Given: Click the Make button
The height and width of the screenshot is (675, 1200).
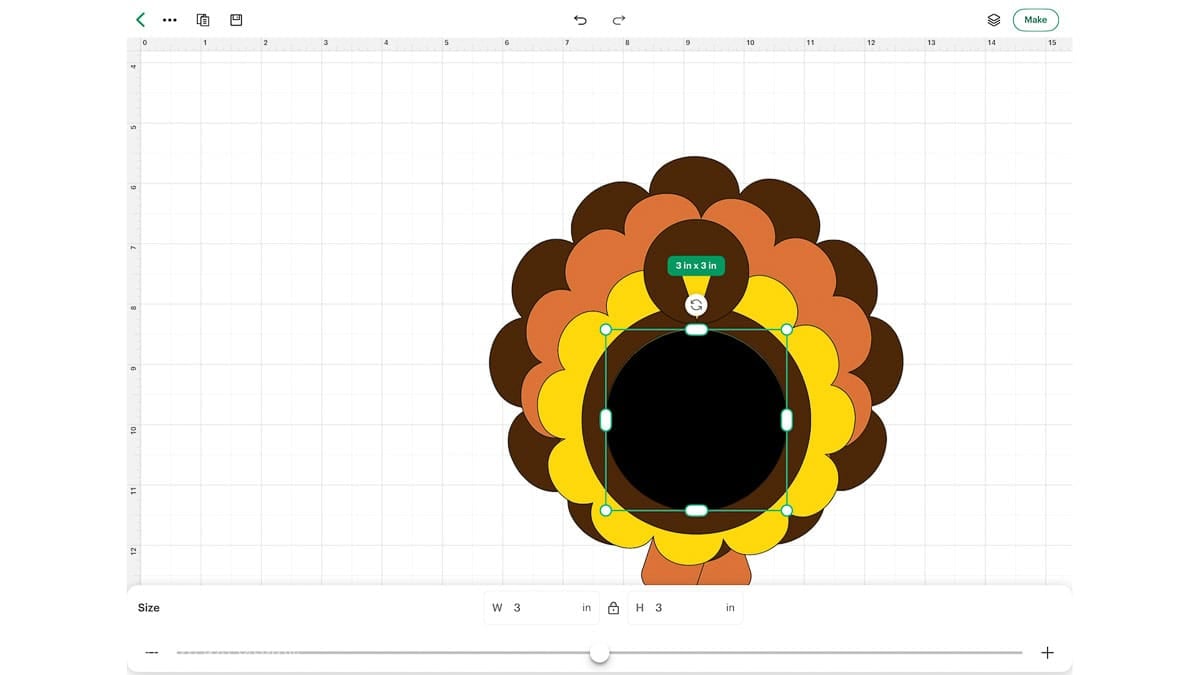Looking at the screenshot, I should (x=1035, y=20).
